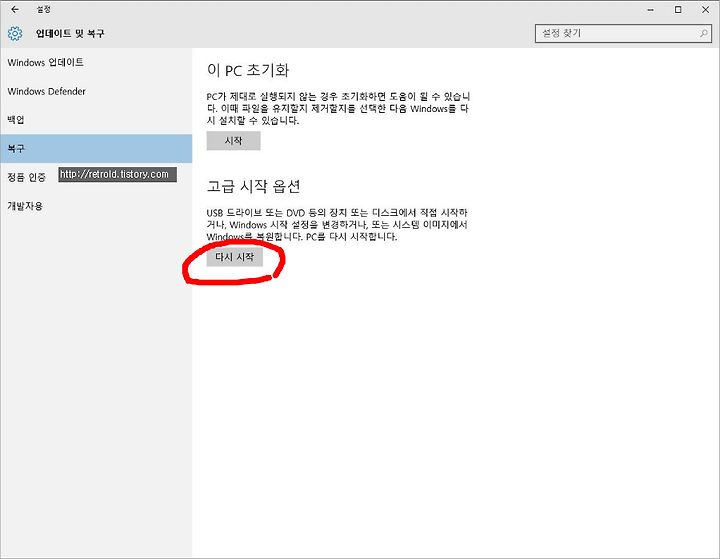Click the 다시 시작 button
The image size is (720, 559).
235,257
